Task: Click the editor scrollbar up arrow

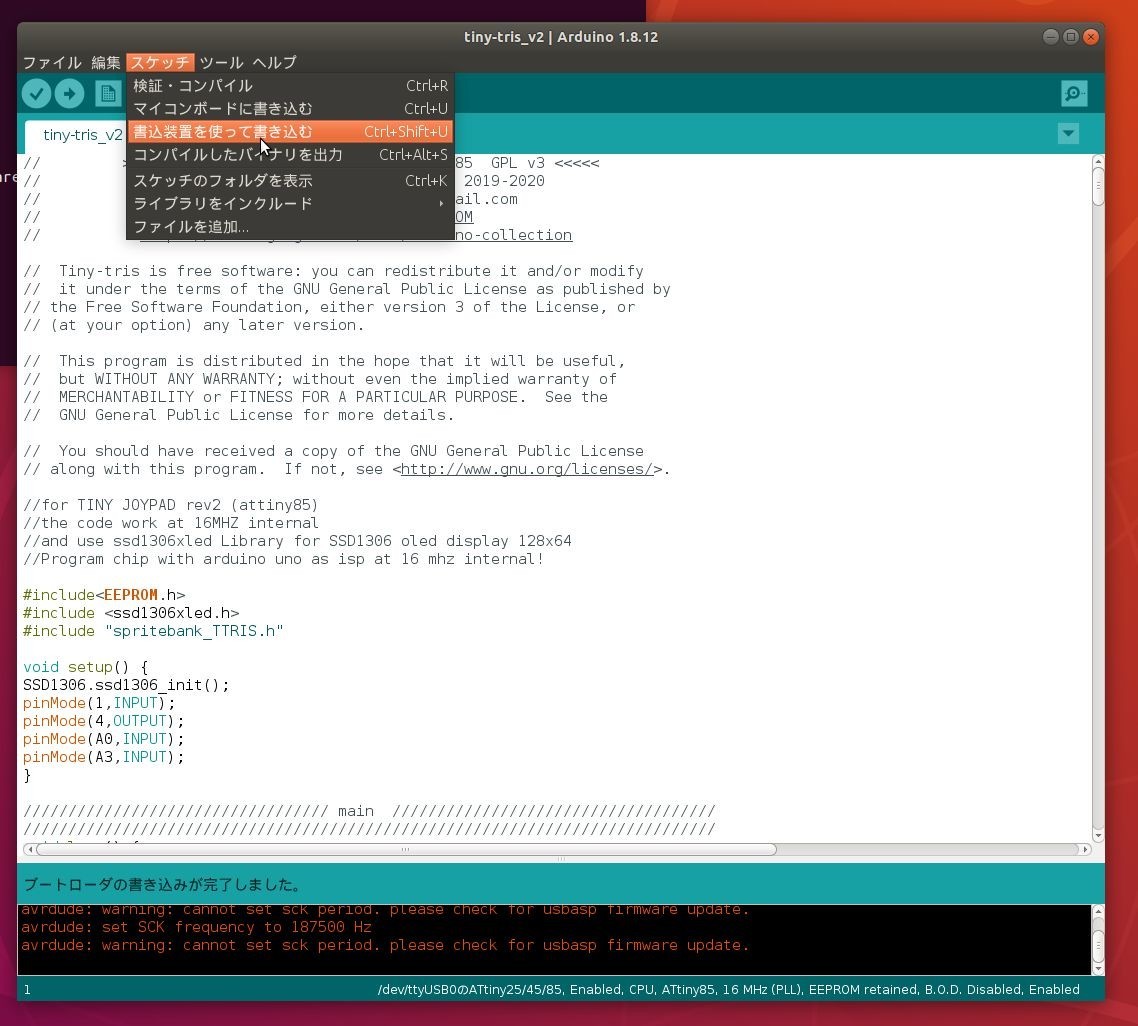Action: coord(1098,161)
